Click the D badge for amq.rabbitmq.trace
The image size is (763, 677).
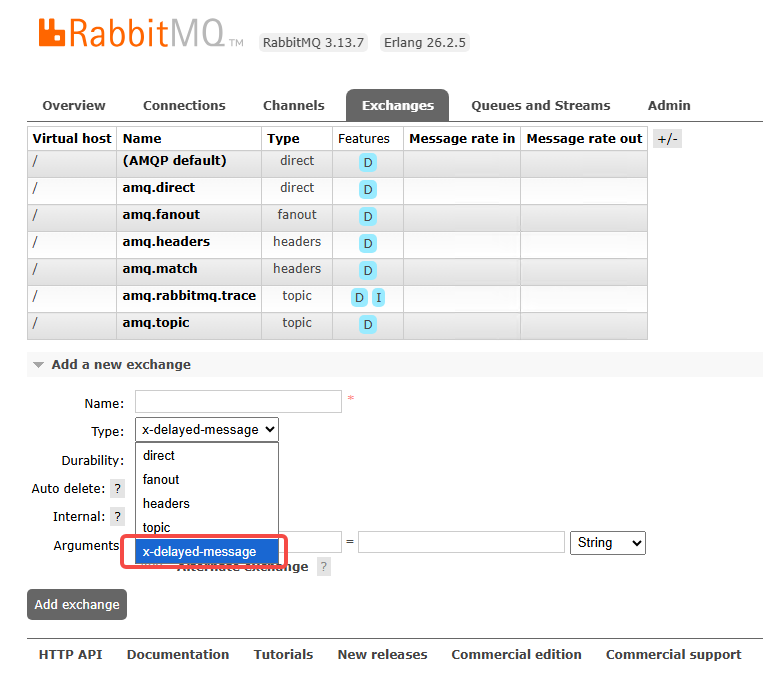[x=359, y=297]
